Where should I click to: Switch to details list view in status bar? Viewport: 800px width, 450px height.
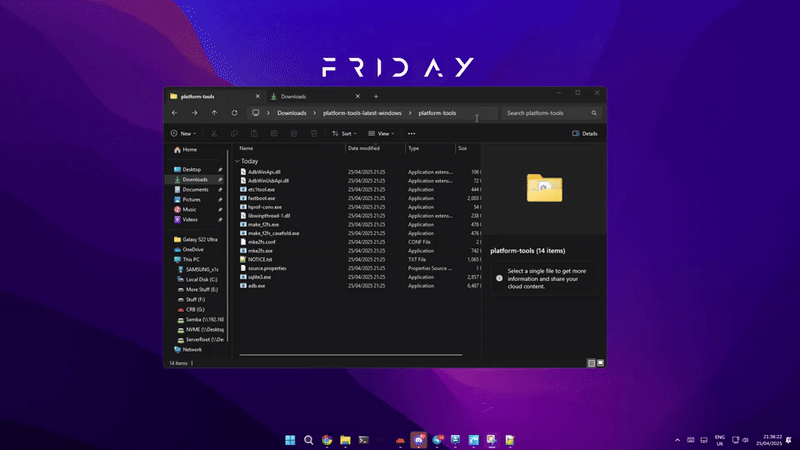[x=591, y=363]
